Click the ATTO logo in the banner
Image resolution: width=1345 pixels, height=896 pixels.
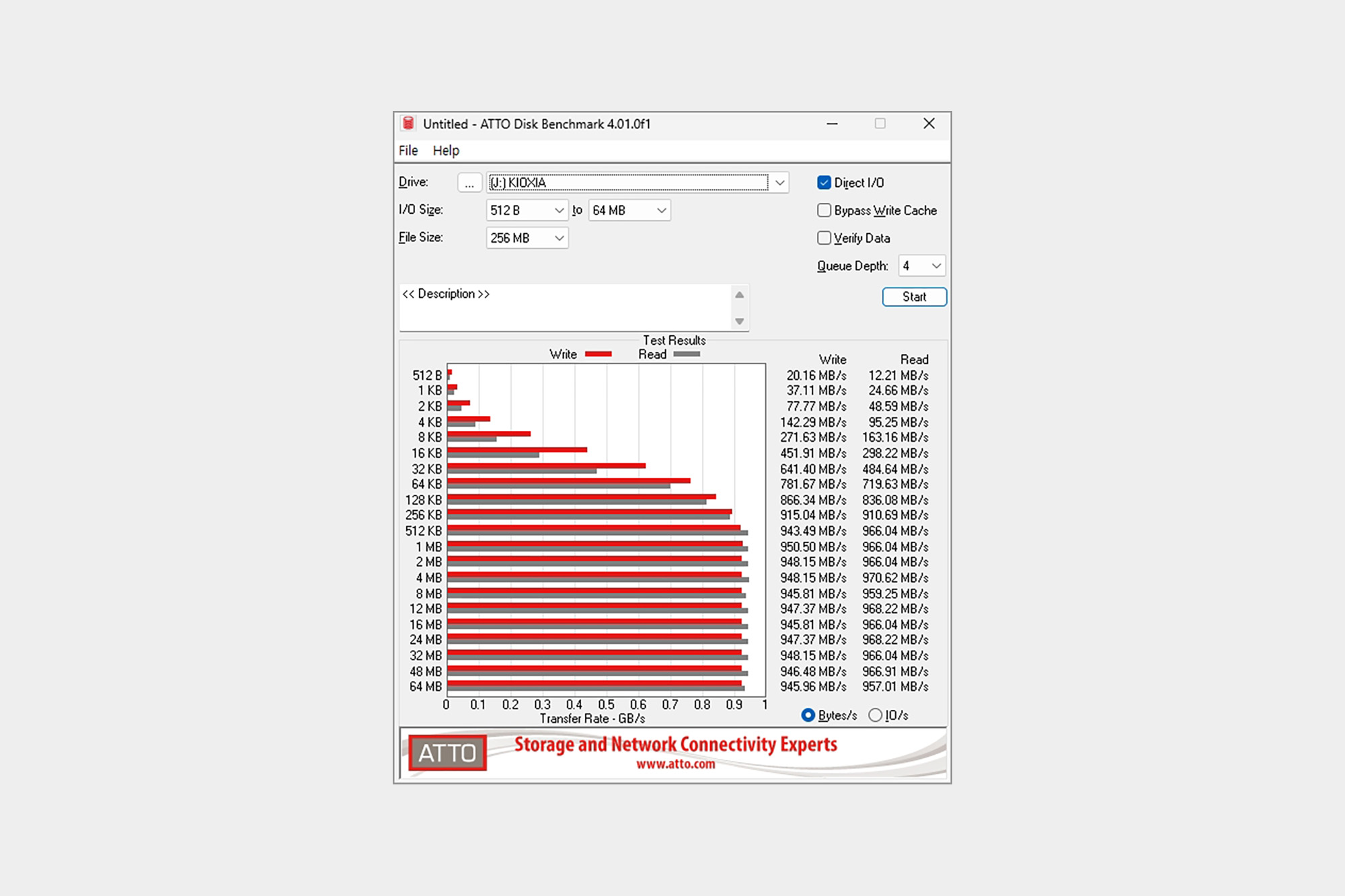(x=447, y=753)
